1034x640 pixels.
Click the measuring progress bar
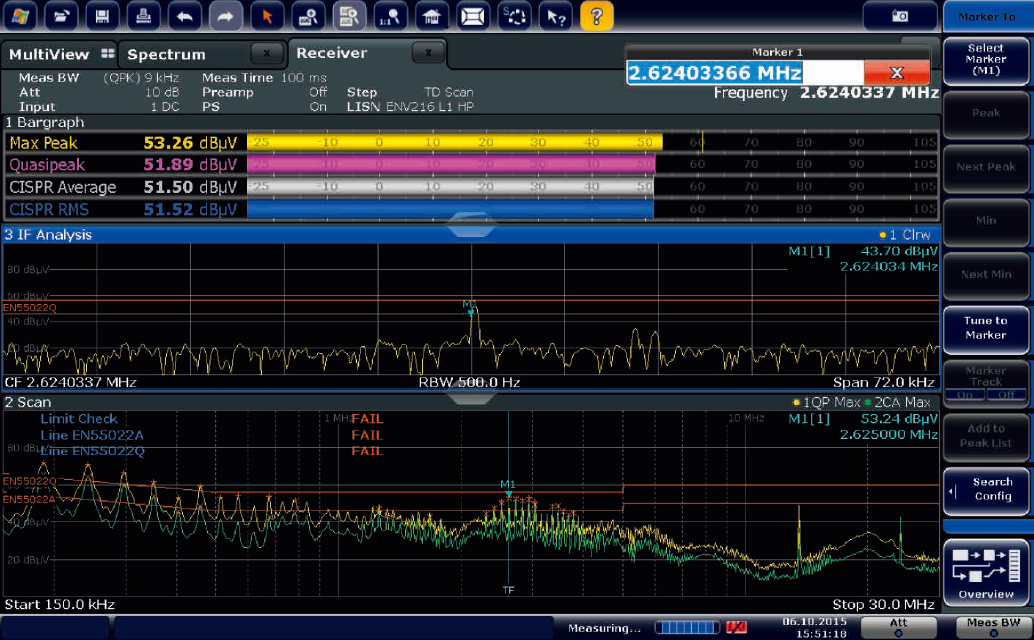pos(687,627)
